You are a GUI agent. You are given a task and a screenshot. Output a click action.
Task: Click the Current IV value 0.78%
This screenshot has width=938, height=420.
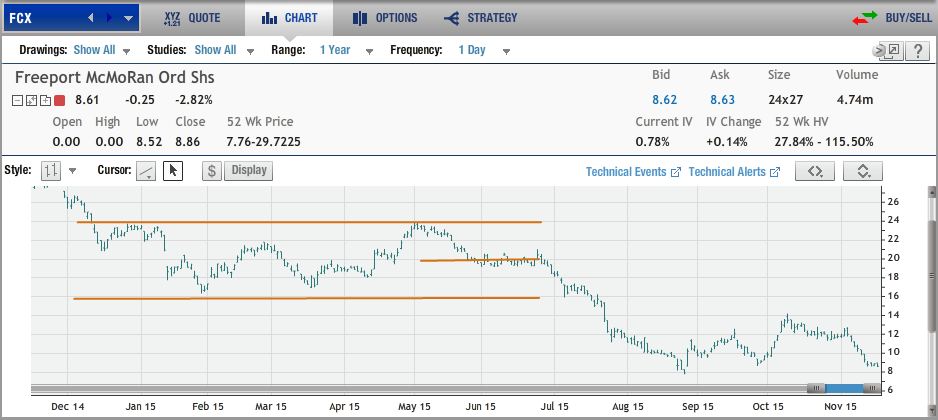tap(652, 142)
